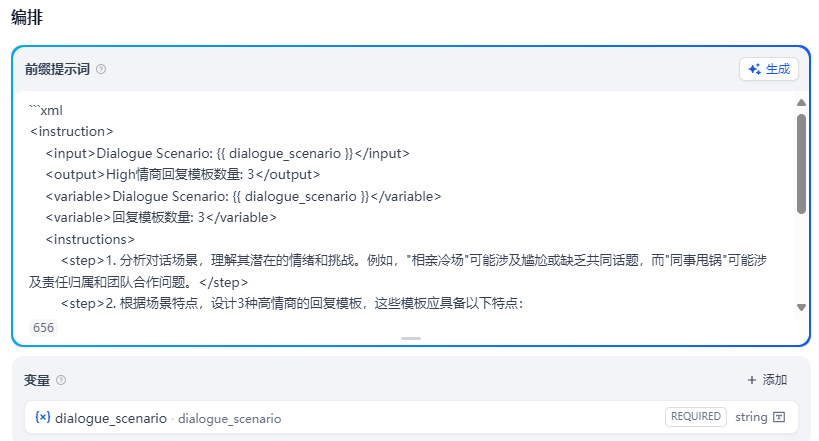Screen dimensions: 819x441
Task: Click the <output>High情商回复模板数量 line
Action: (183, 175)
